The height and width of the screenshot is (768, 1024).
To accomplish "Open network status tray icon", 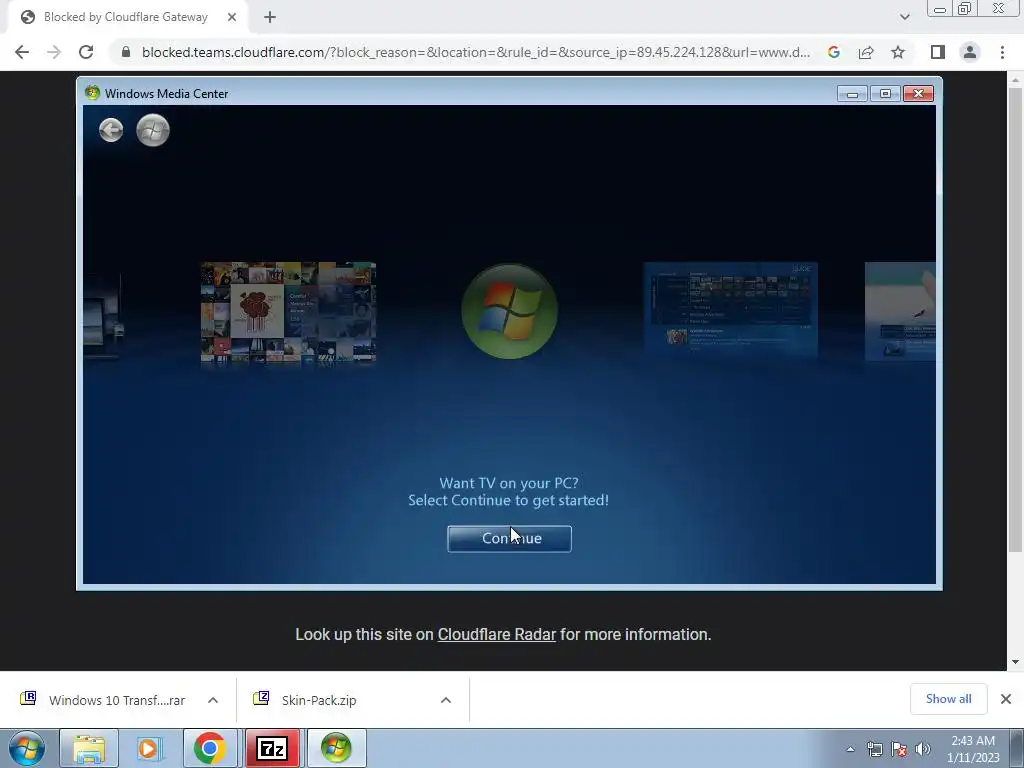I will (x=874, y=749).
